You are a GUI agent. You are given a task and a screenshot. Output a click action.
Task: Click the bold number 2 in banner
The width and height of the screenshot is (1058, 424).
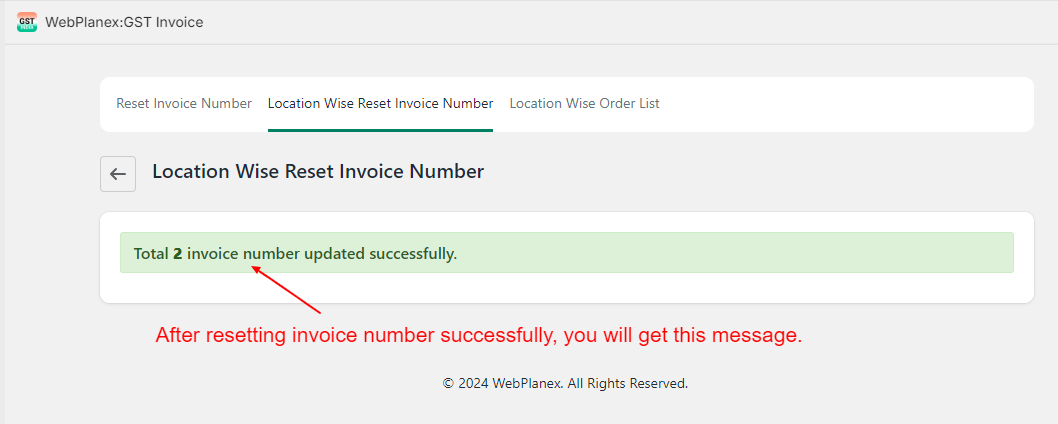[177, 255]
